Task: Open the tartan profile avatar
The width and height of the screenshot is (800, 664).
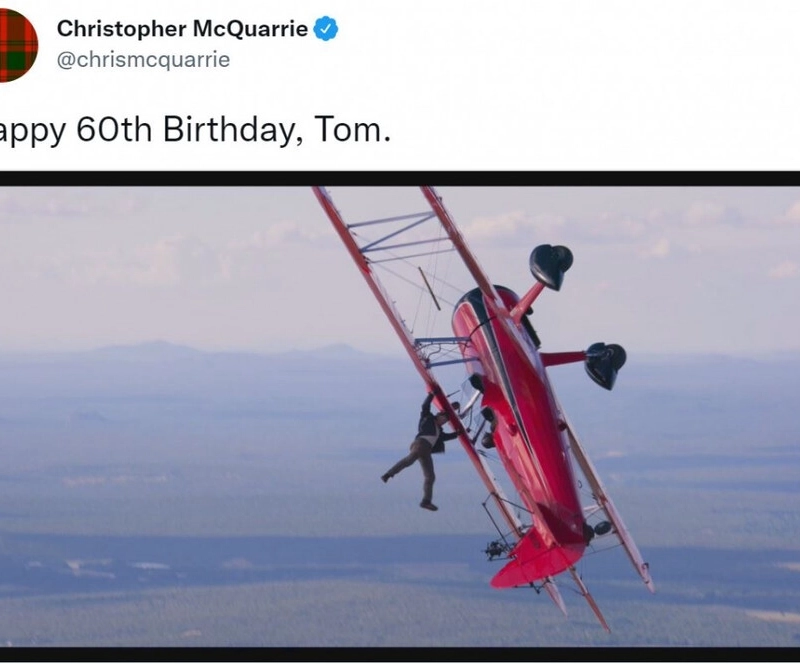Action: (x=17, y=45)
